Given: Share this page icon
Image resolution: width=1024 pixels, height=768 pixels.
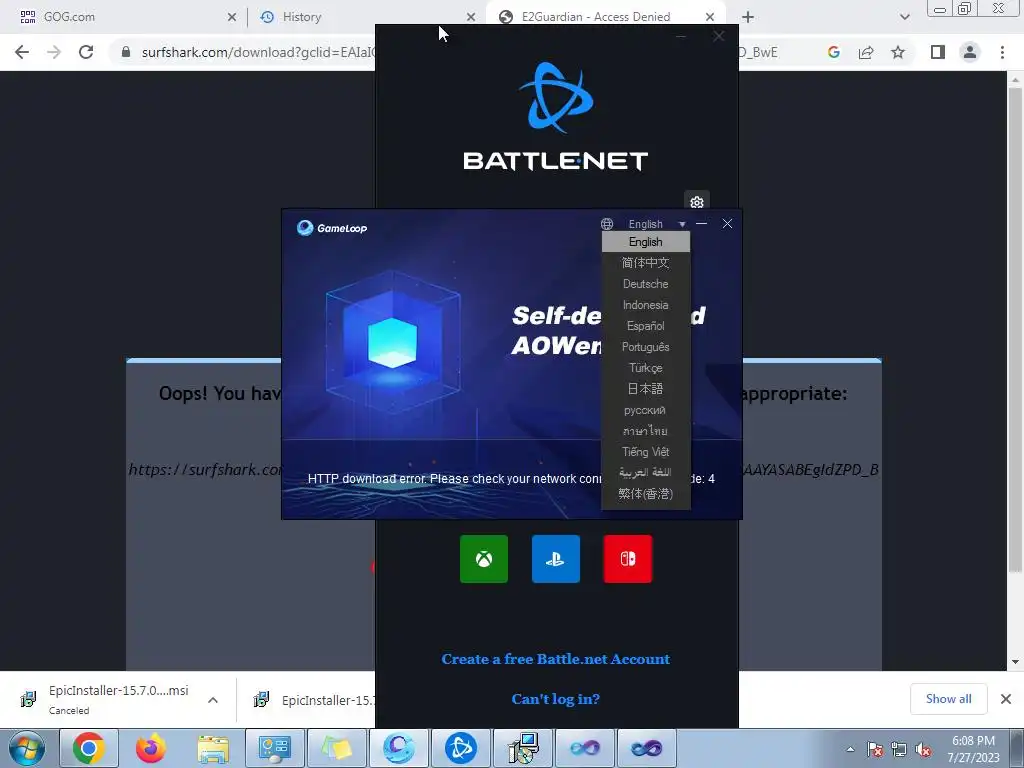Looking at the screenshot, I should [x=866, y=52].
